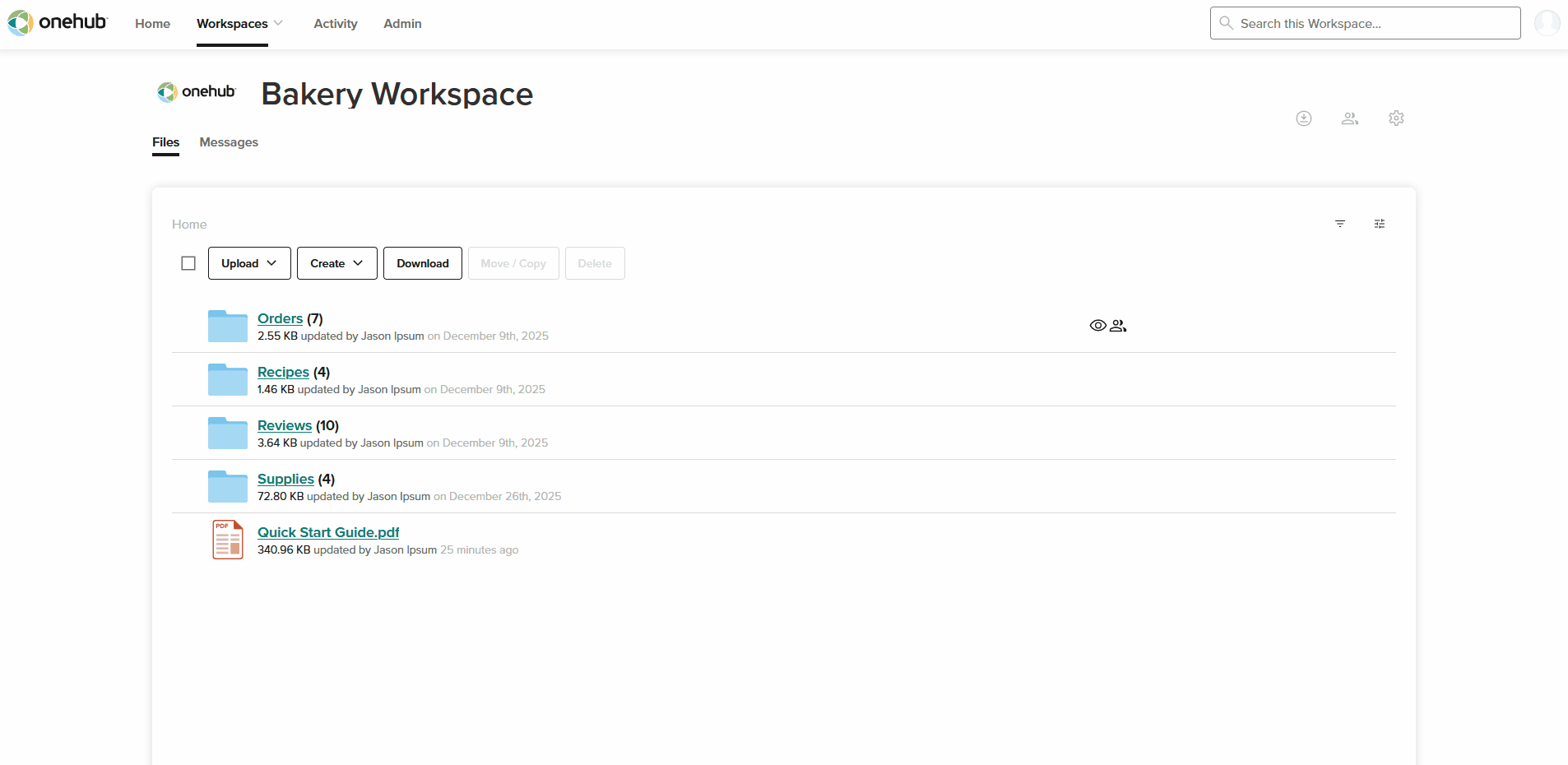
Task: Open view options sliders icon
Action: pyautogui.click(x=1380, y=224)
